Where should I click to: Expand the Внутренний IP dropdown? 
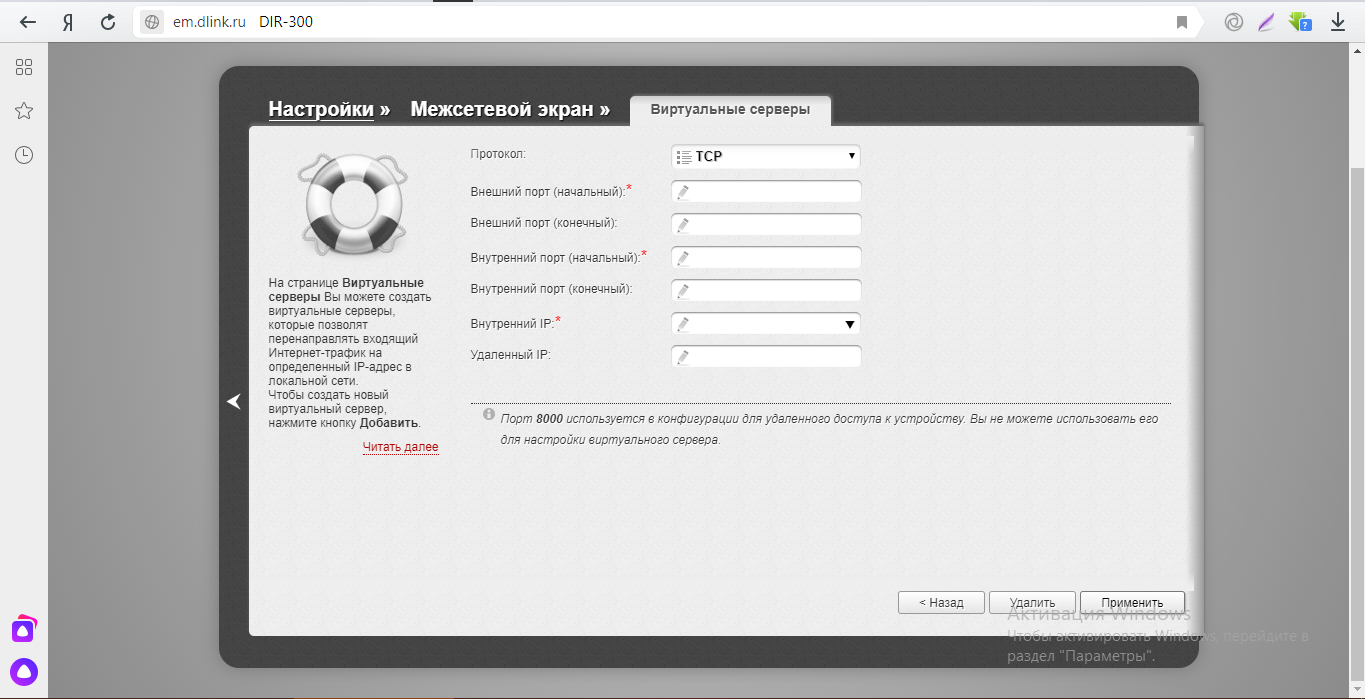pyautogui.click(x=765, y=324)
